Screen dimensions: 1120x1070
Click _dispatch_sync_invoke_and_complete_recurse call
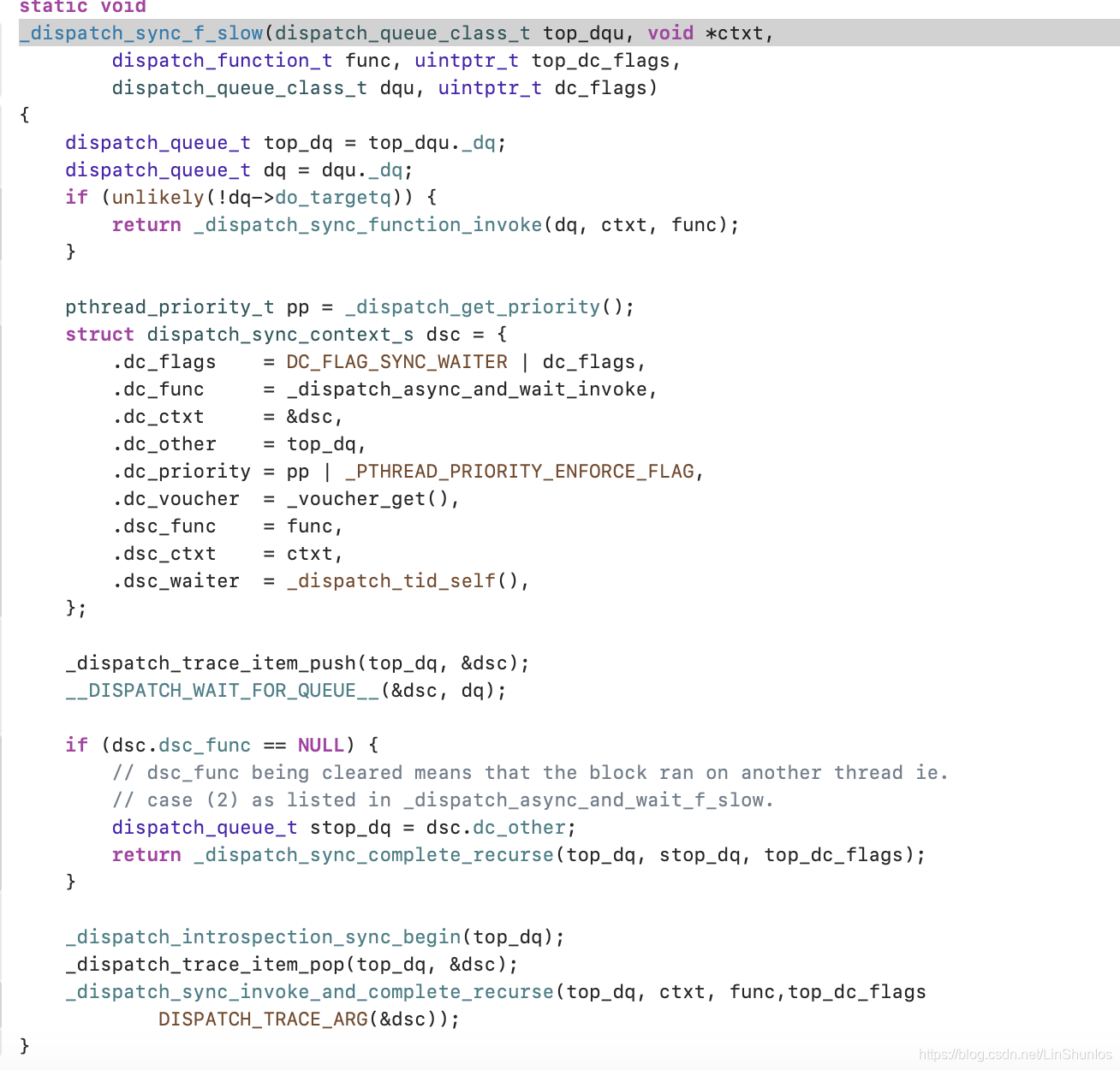(309, 992)
